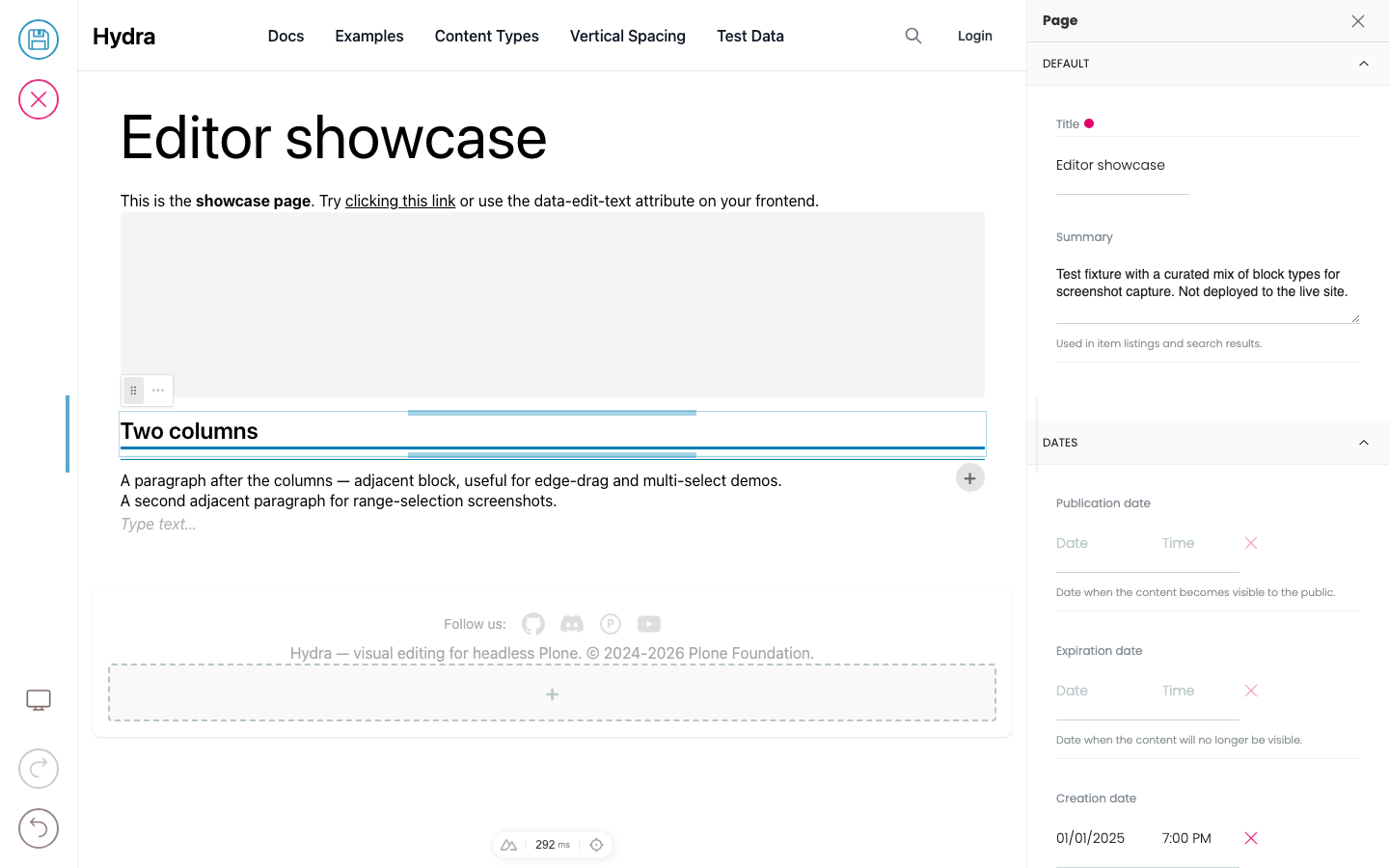Screen dimensions: 1389x868
Task: Click the 'A paragraph after the columns' text
Action: (x=451, y=480)
